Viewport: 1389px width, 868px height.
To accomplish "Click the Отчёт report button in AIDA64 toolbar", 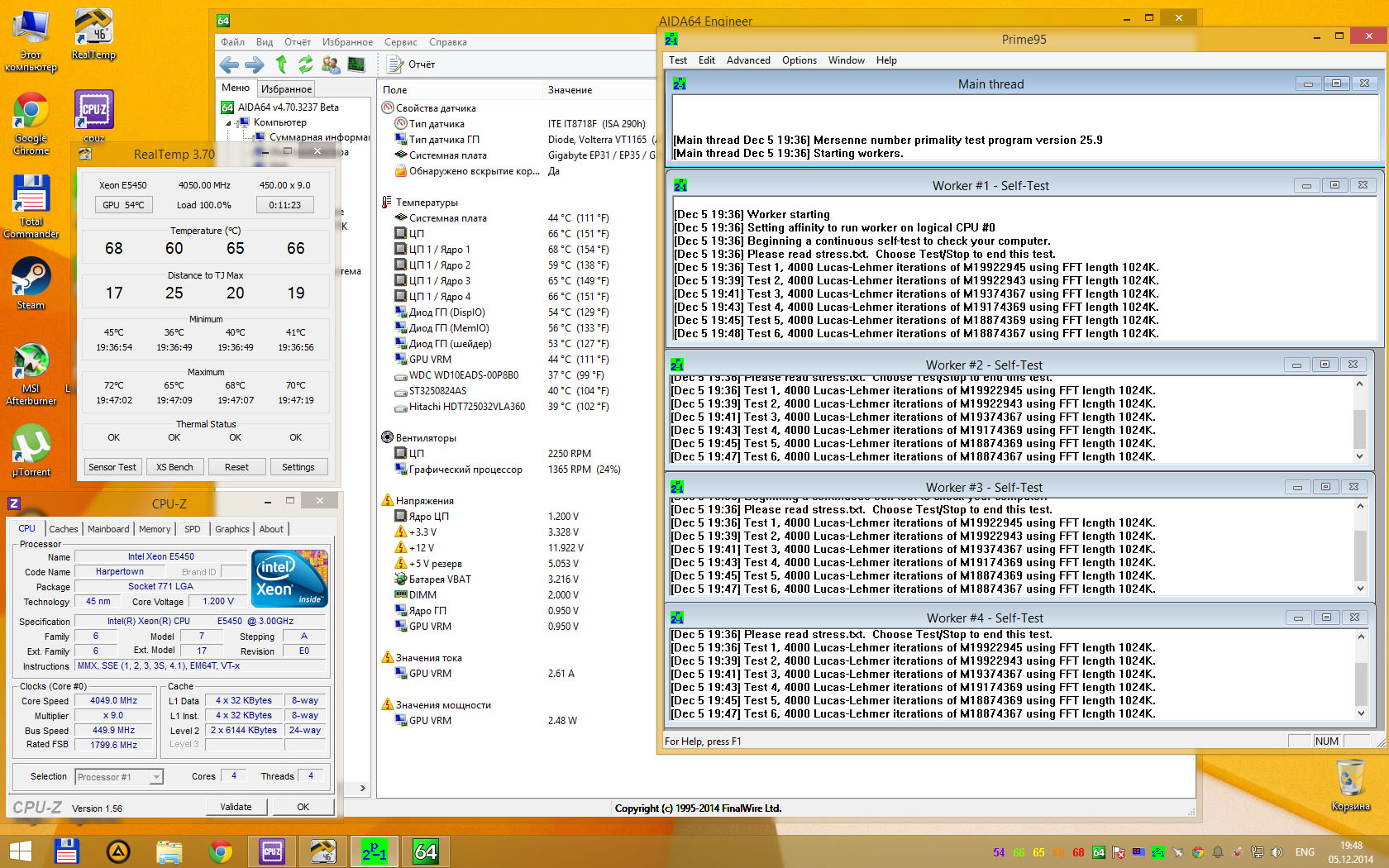I will [412, 64].
